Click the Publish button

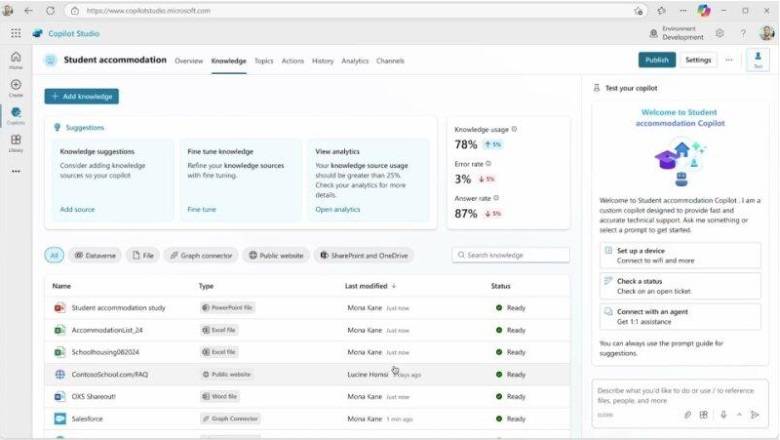657,60
